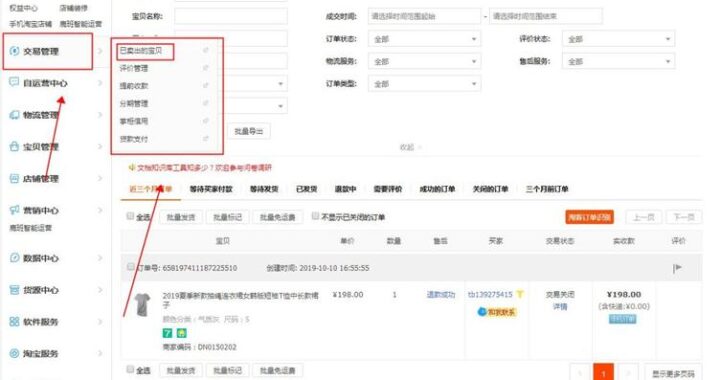Click the speaker icon in the red notice
720x380 pixels.
(132, 168)
